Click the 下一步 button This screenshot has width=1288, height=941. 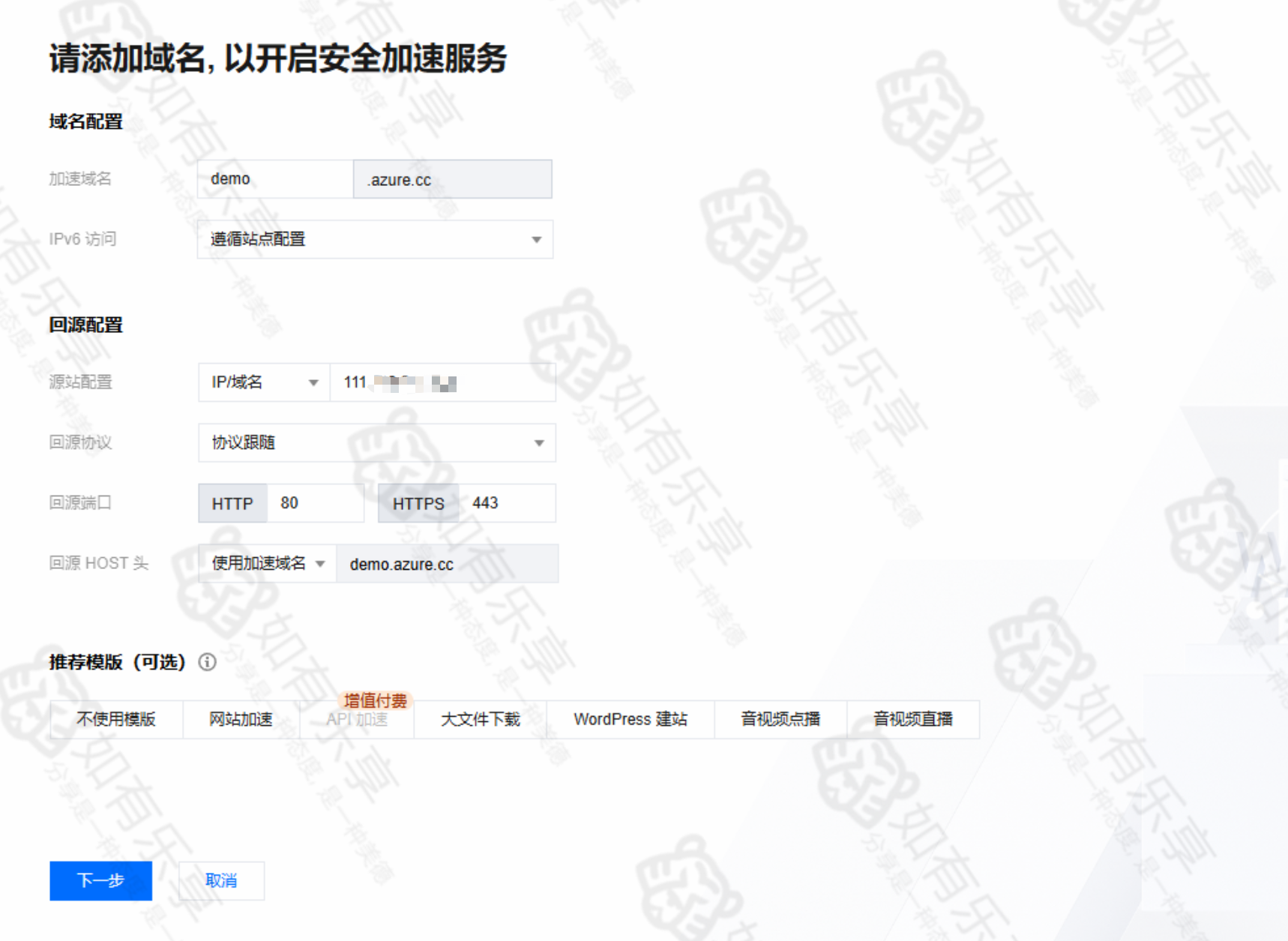tap(100, 880)
